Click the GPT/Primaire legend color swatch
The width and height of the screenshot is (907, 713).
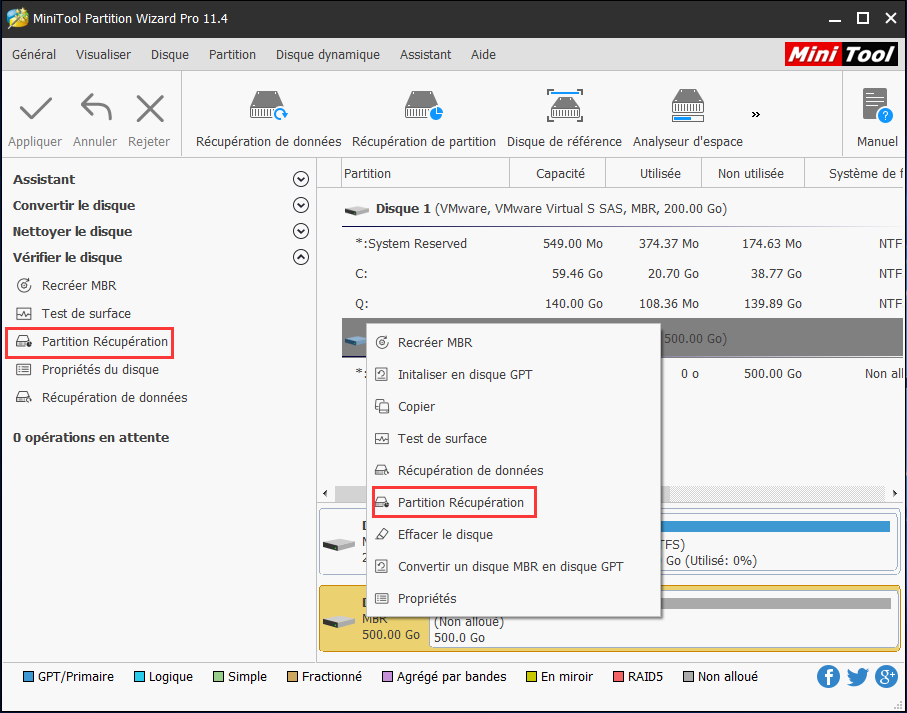pos(28,677)
